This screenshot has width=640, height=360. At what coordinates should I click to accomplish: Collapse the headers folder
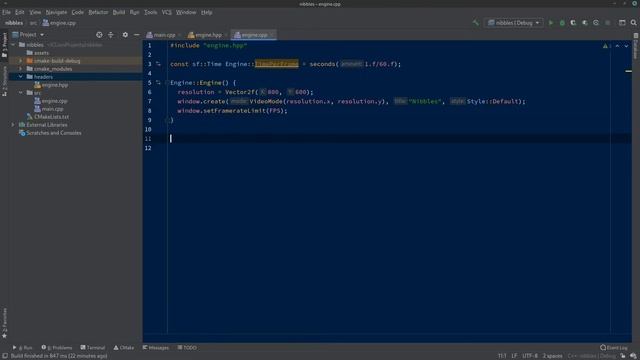pos(21,77)
